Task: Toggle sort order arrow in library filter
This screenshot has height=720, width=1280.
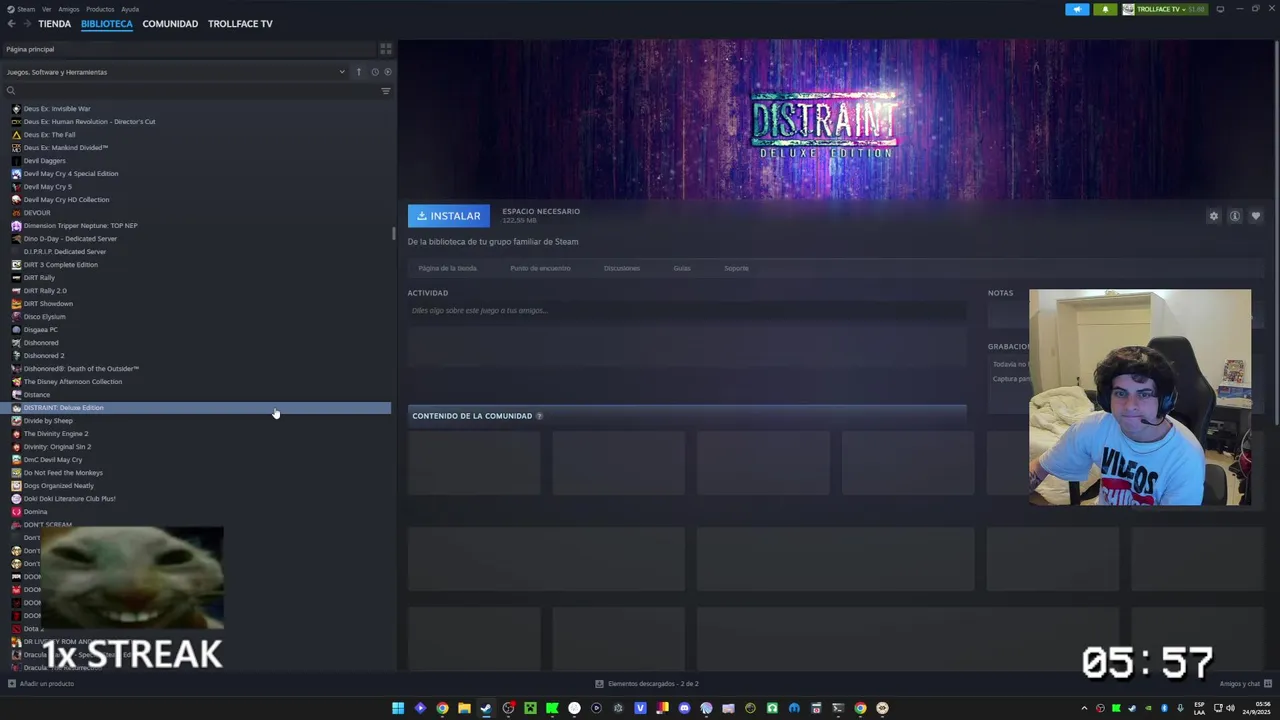Action: click(x=359, y=72)
